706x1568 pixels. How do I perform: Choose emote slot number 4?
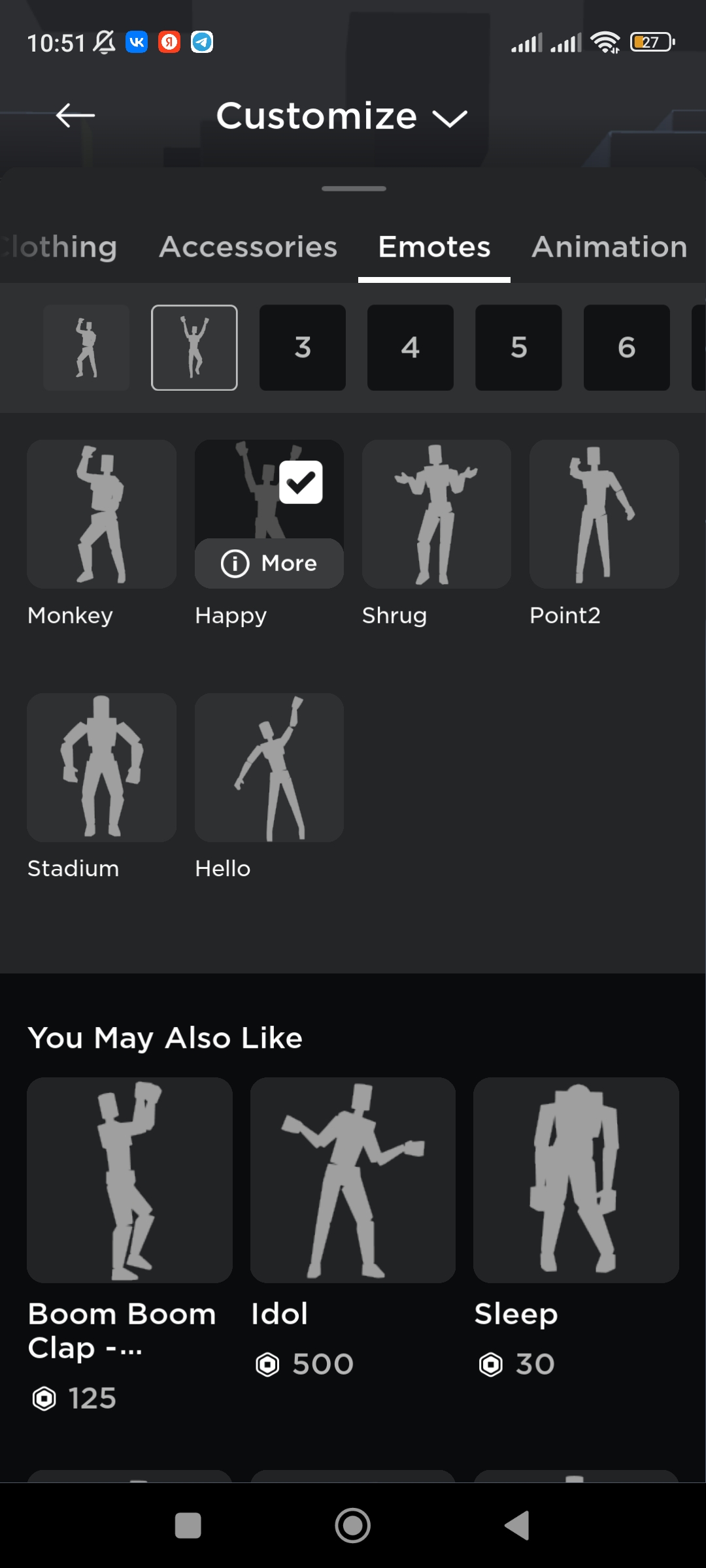(411, 348)
